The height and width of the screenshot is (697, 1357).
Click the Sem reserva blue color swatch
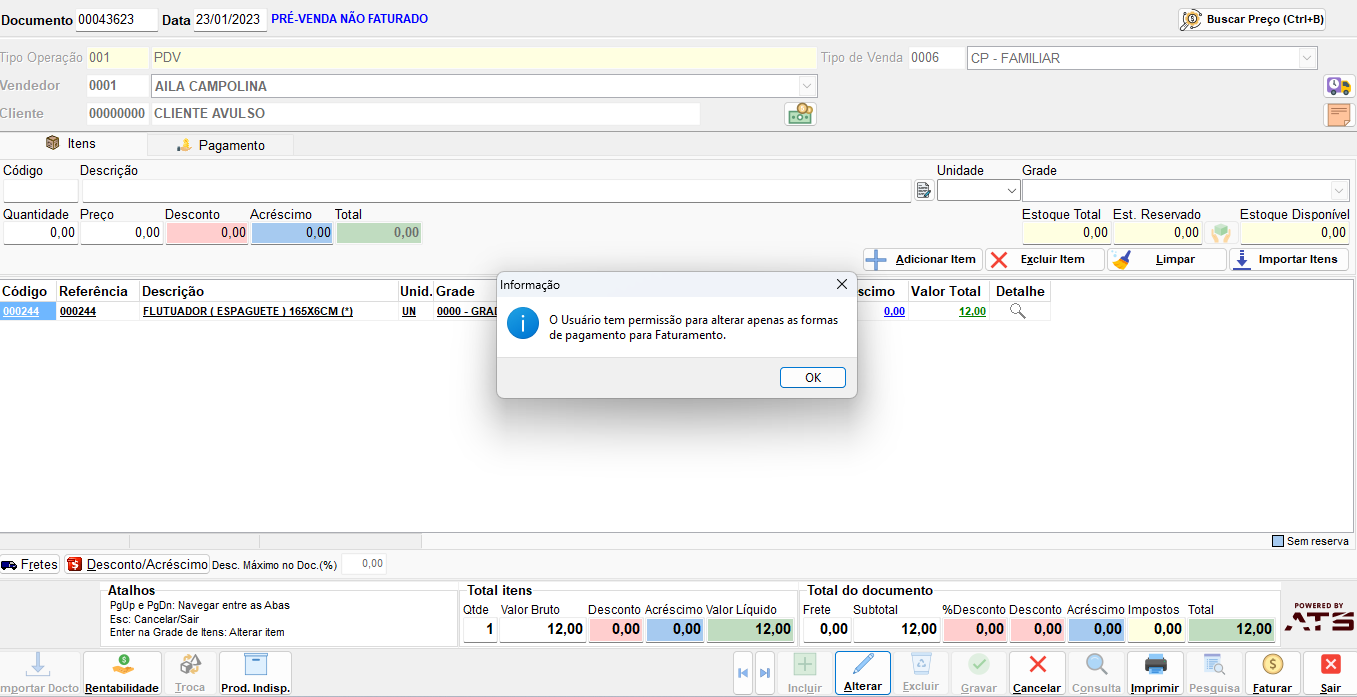click(x=1278, y=541)
